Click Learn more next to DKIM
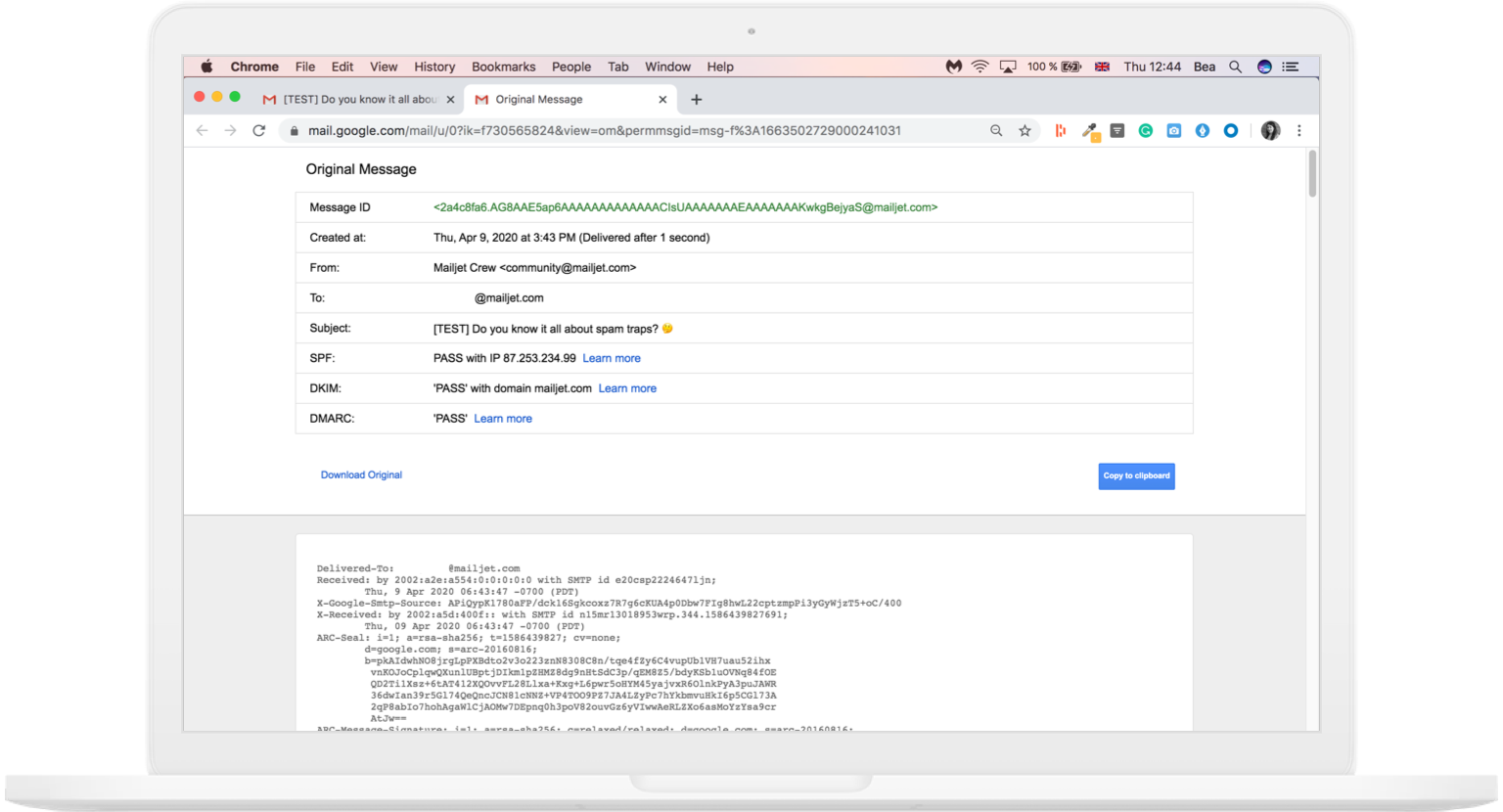This screenshot has height=812, width=1503. (627, 388)
